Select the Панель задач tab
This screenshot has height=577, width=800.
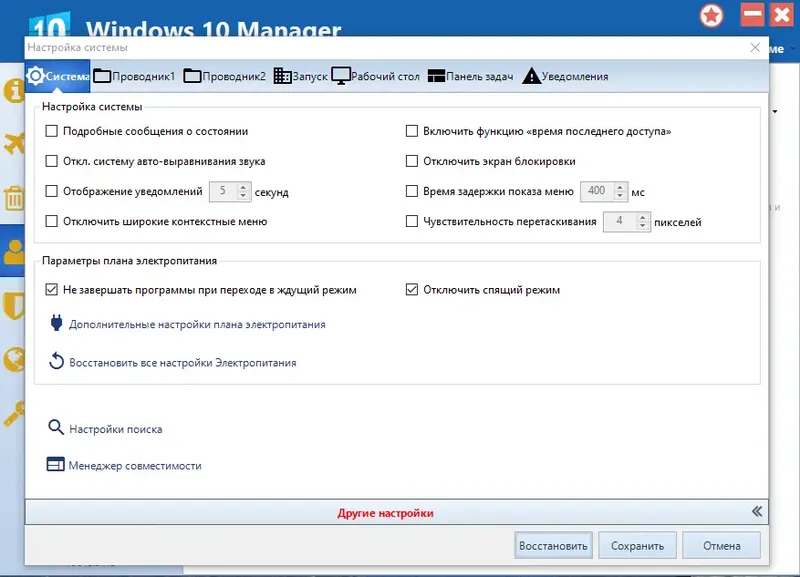click(x=470, y=77)
